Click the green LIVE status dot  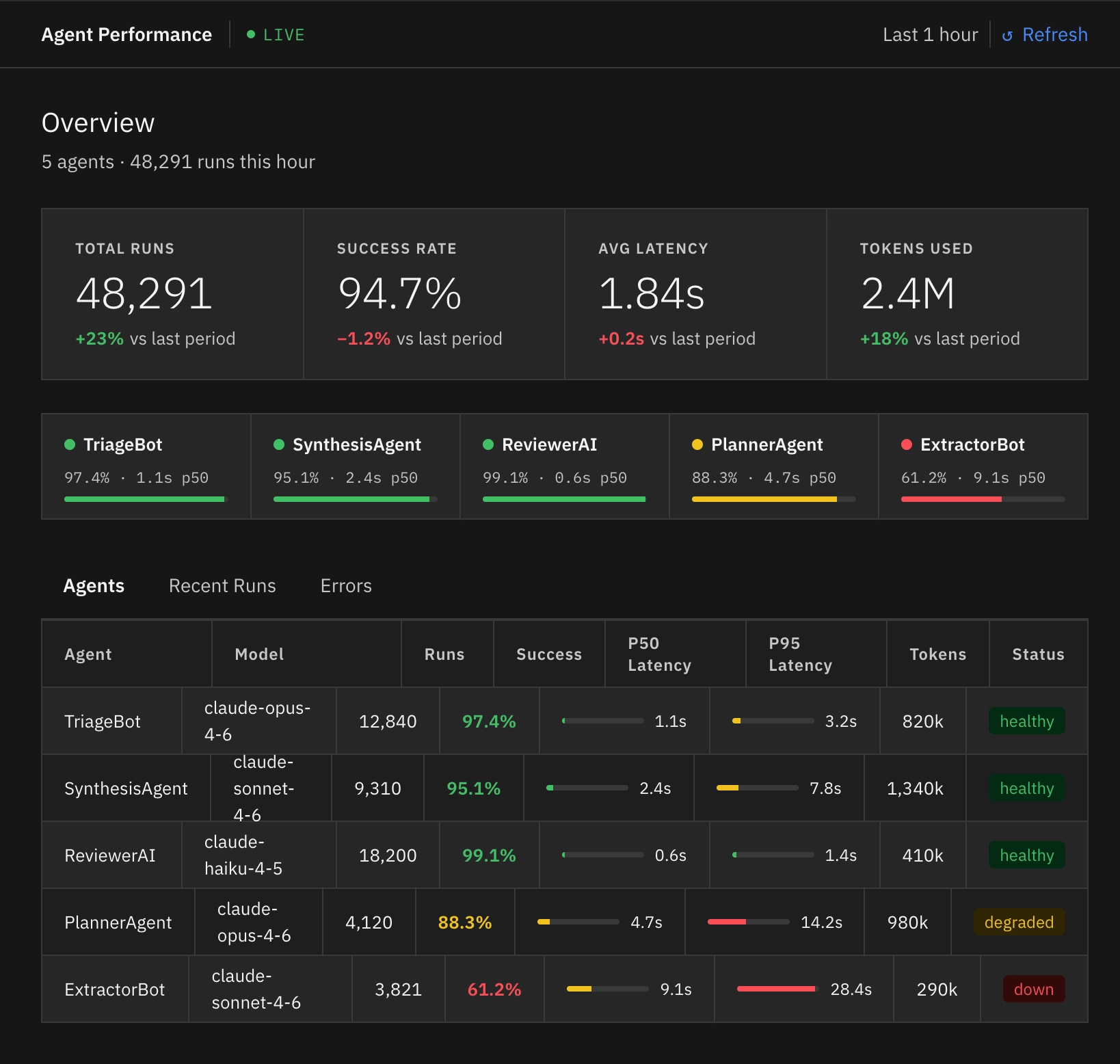[x=251, y=34]
